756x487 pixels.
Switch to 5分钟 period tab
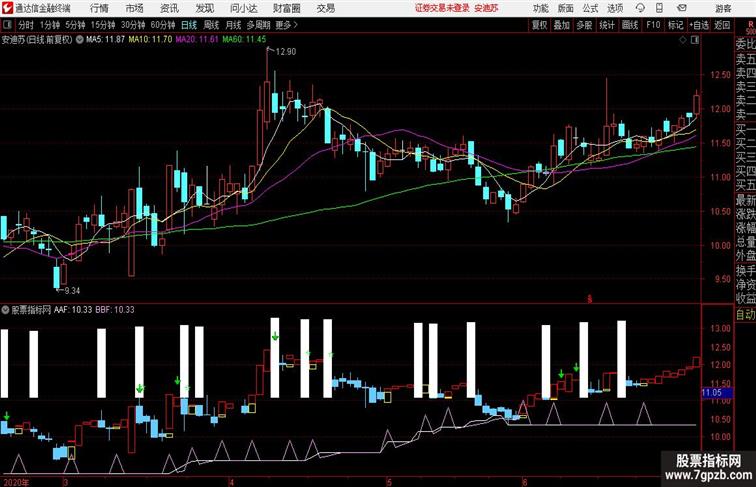click(x=75, y=25)
